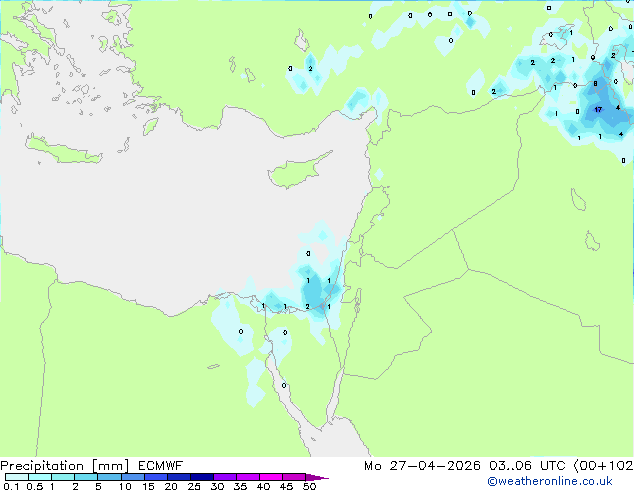The width and height of the screenshot is (634, 490).
Task: Click the legend label '30'
Action: tap(217, 486)
